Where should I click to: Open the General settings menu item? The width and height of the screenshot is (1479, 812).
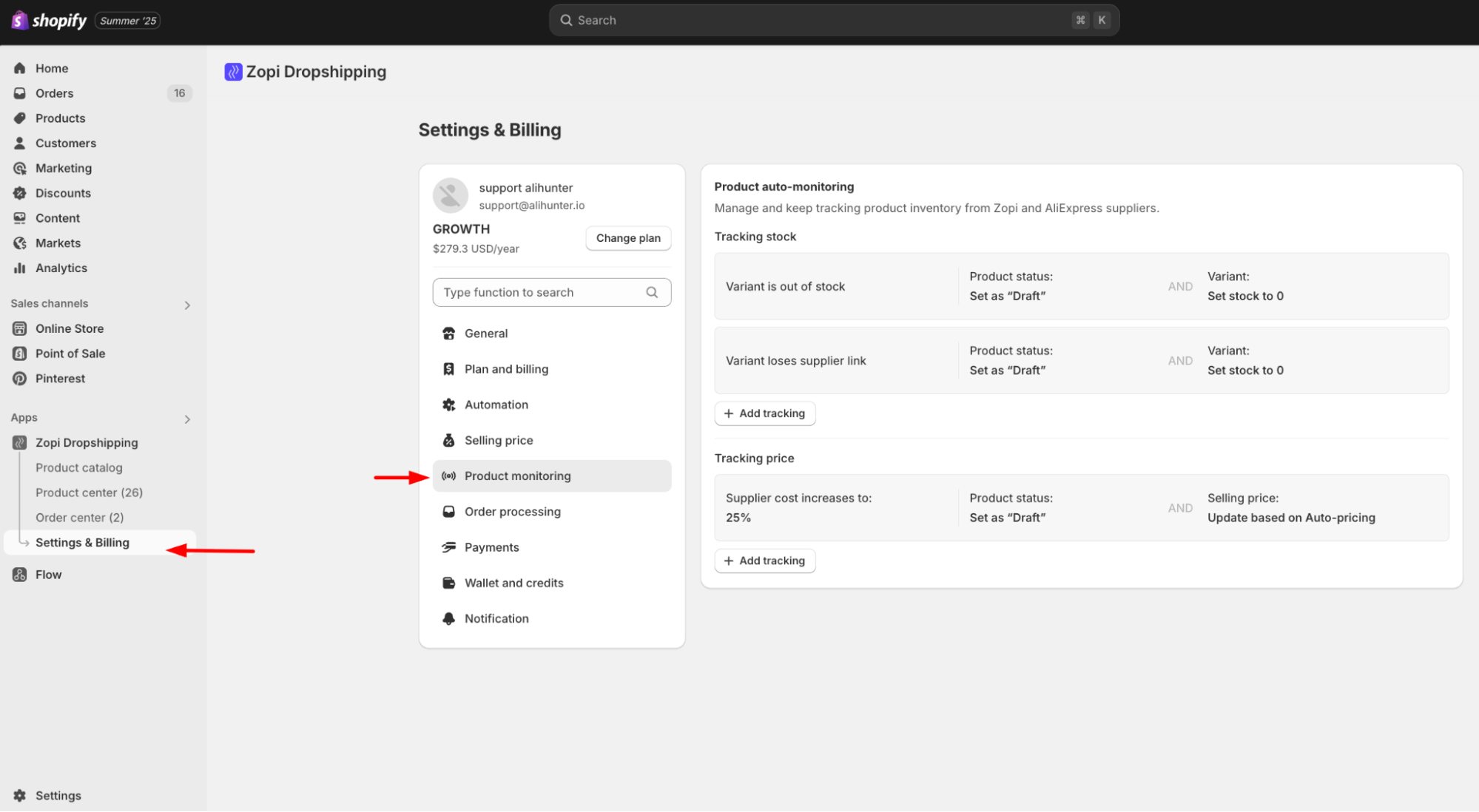pyautogui.click(x=552, y=334)
